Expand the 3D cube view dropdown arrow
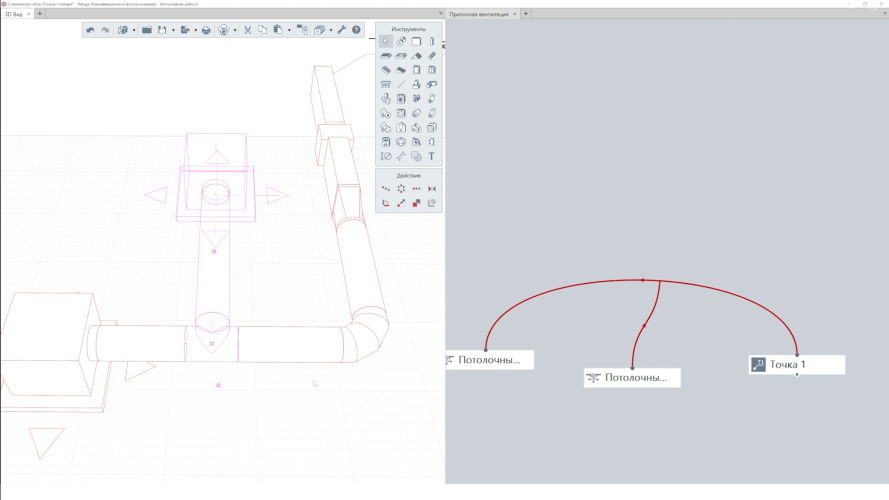 point(134,30)
